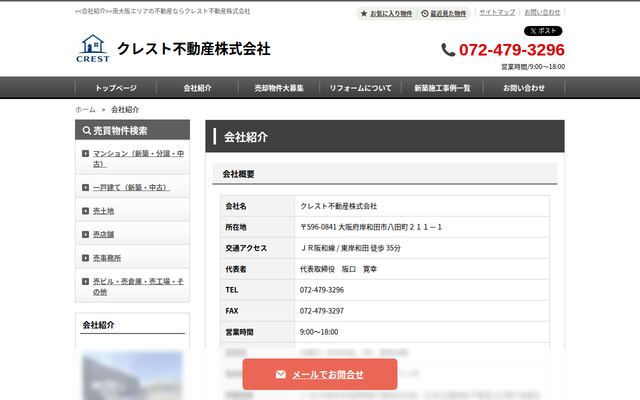640x400 pixels.
Task: Click the TEL value 072-479-3296 in table
Action: click(322, 290)
